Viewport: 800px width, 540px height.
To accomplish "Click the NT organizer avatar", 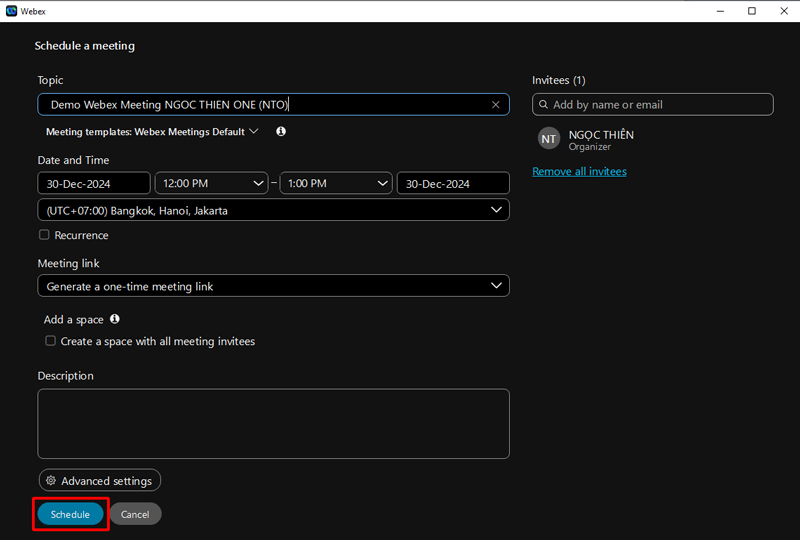I will pos(548,139).
